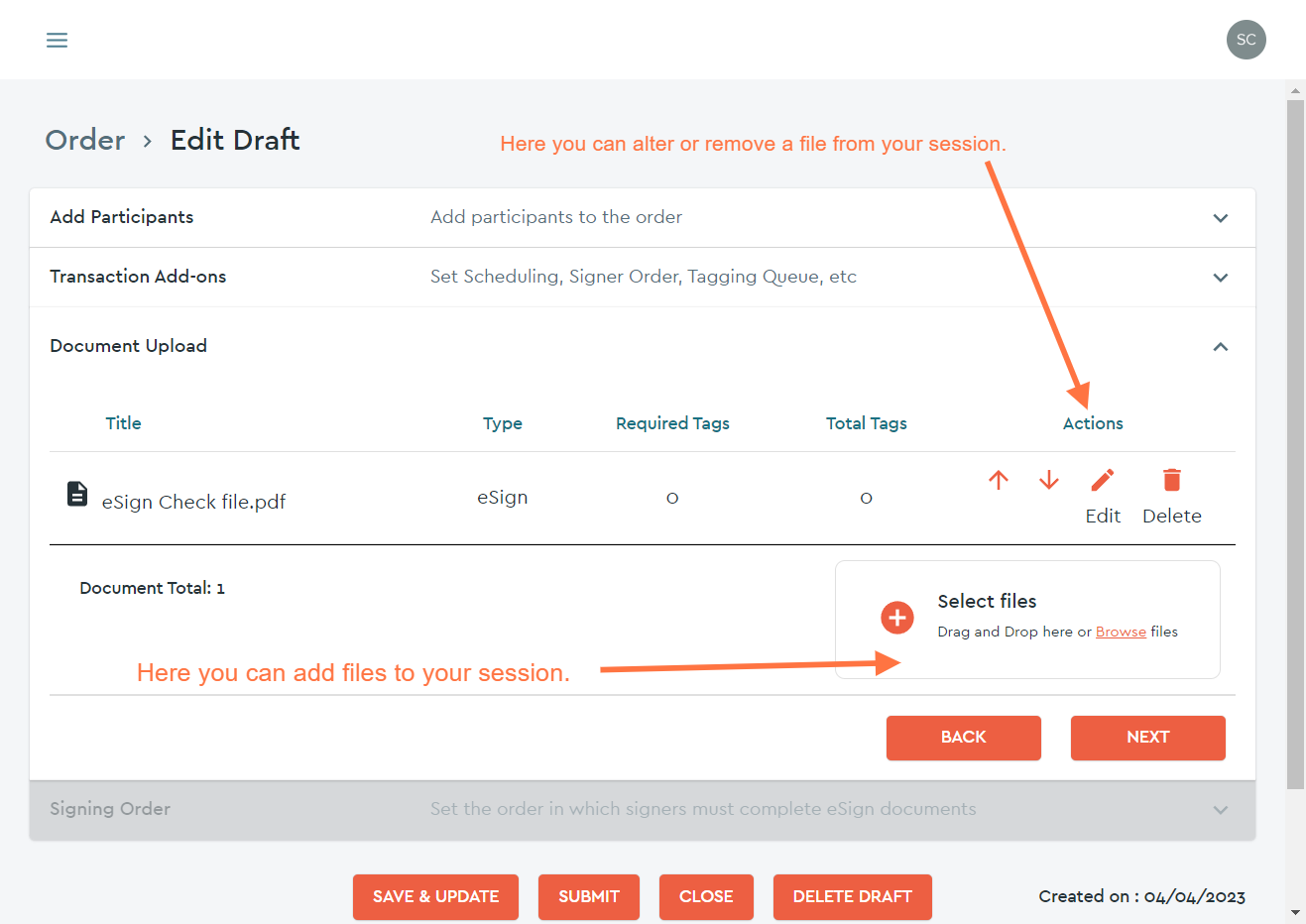Click the Browse files link
Viewport: 1306px width, 924px height.
1121,632
